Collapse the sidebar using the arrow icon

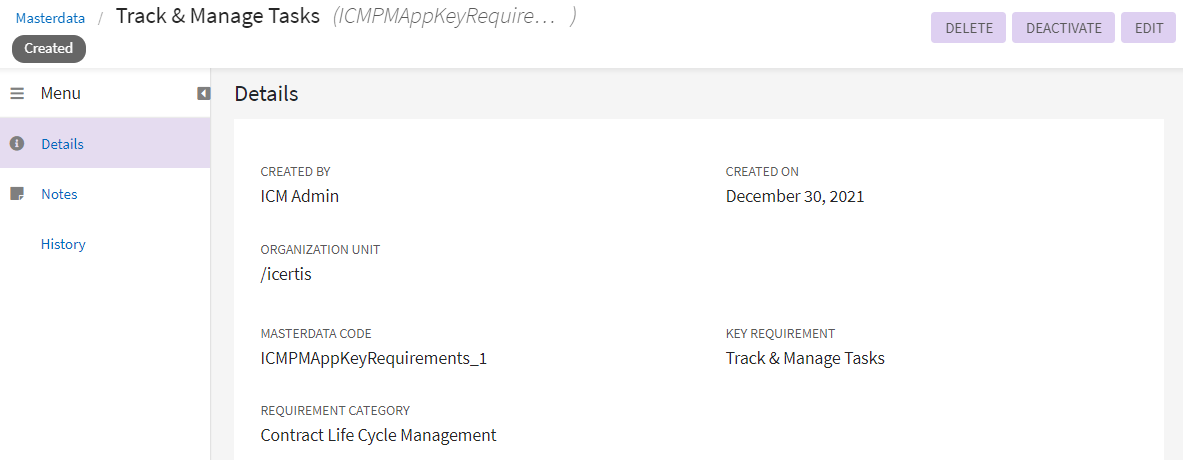click(x=203, y=93)
